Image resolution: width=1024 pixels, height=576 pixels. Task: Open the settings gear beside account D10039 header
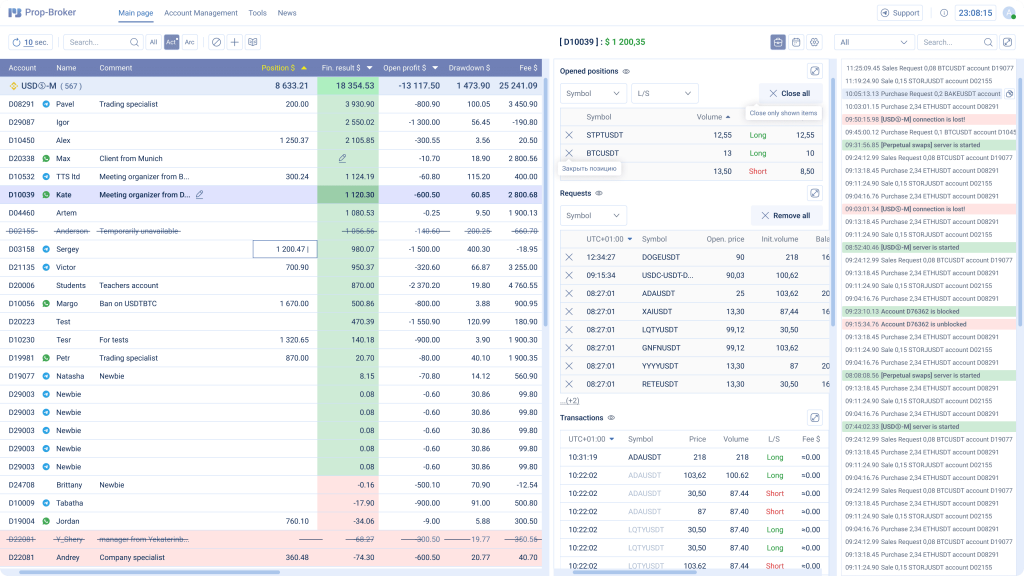pos(812,42)
